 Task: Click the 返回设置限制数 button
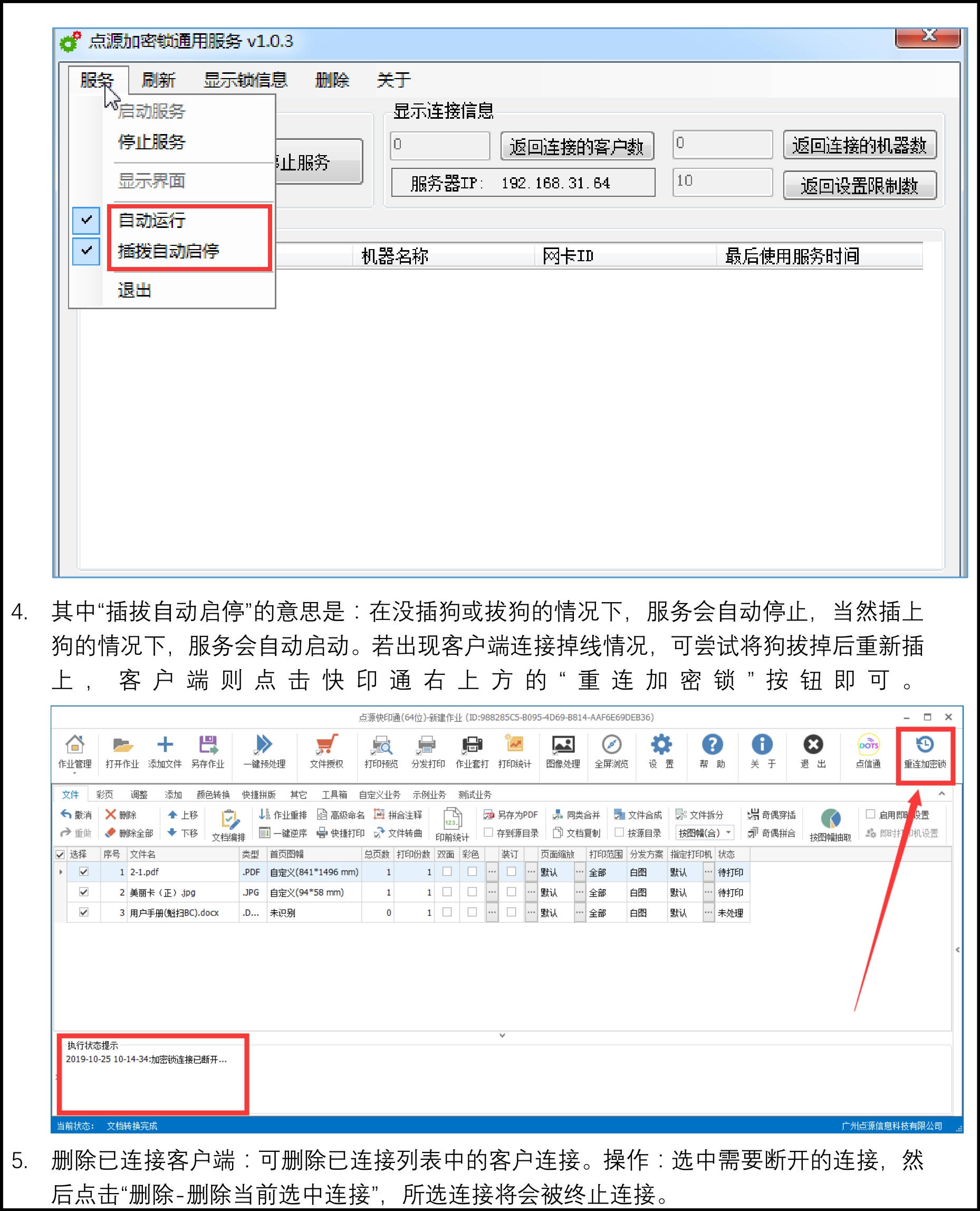tap(859, 185)
